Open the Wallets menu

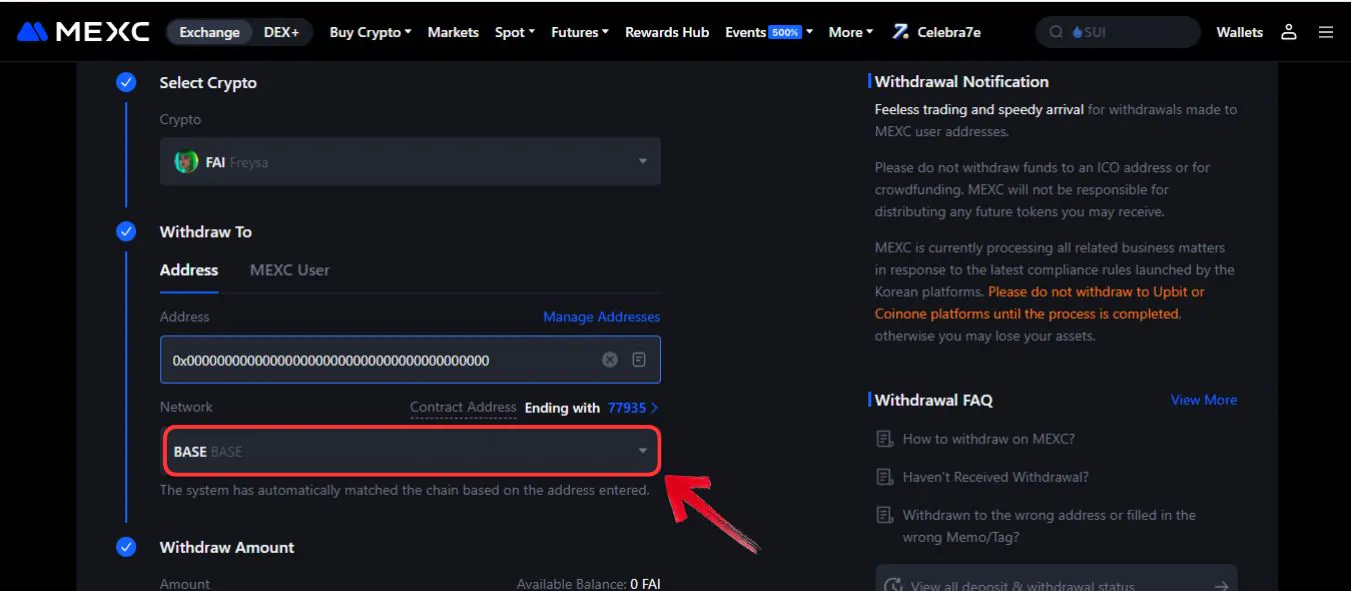coord(1240,32)
